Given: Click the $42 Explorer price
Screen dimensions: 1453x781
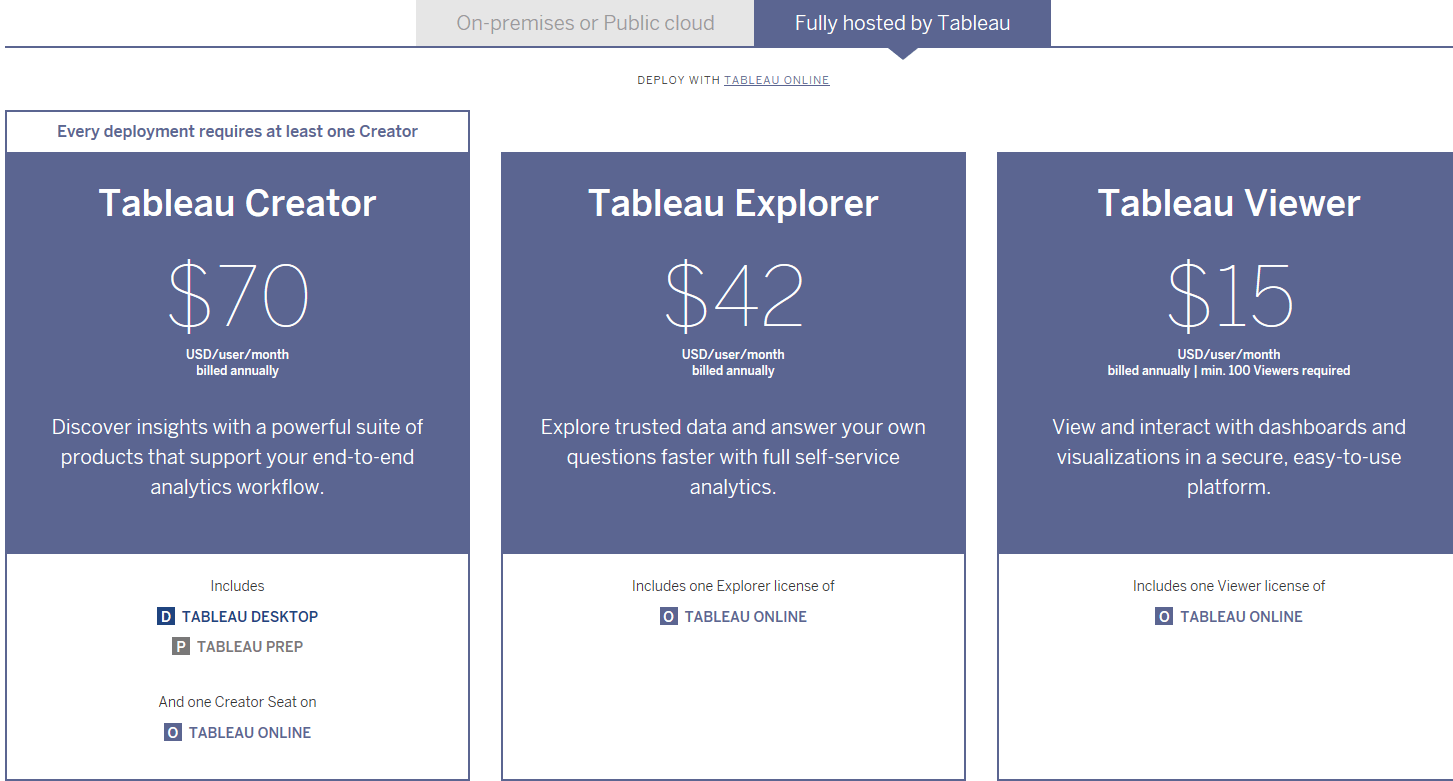Looking at the screenshot, I should (733, 295).
